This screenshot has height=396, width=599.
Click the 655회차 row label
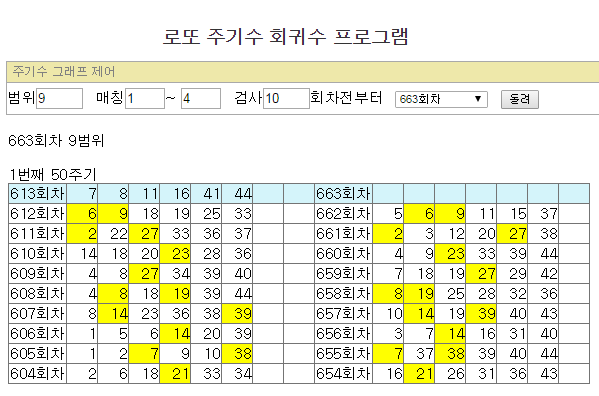coord(343,354)
